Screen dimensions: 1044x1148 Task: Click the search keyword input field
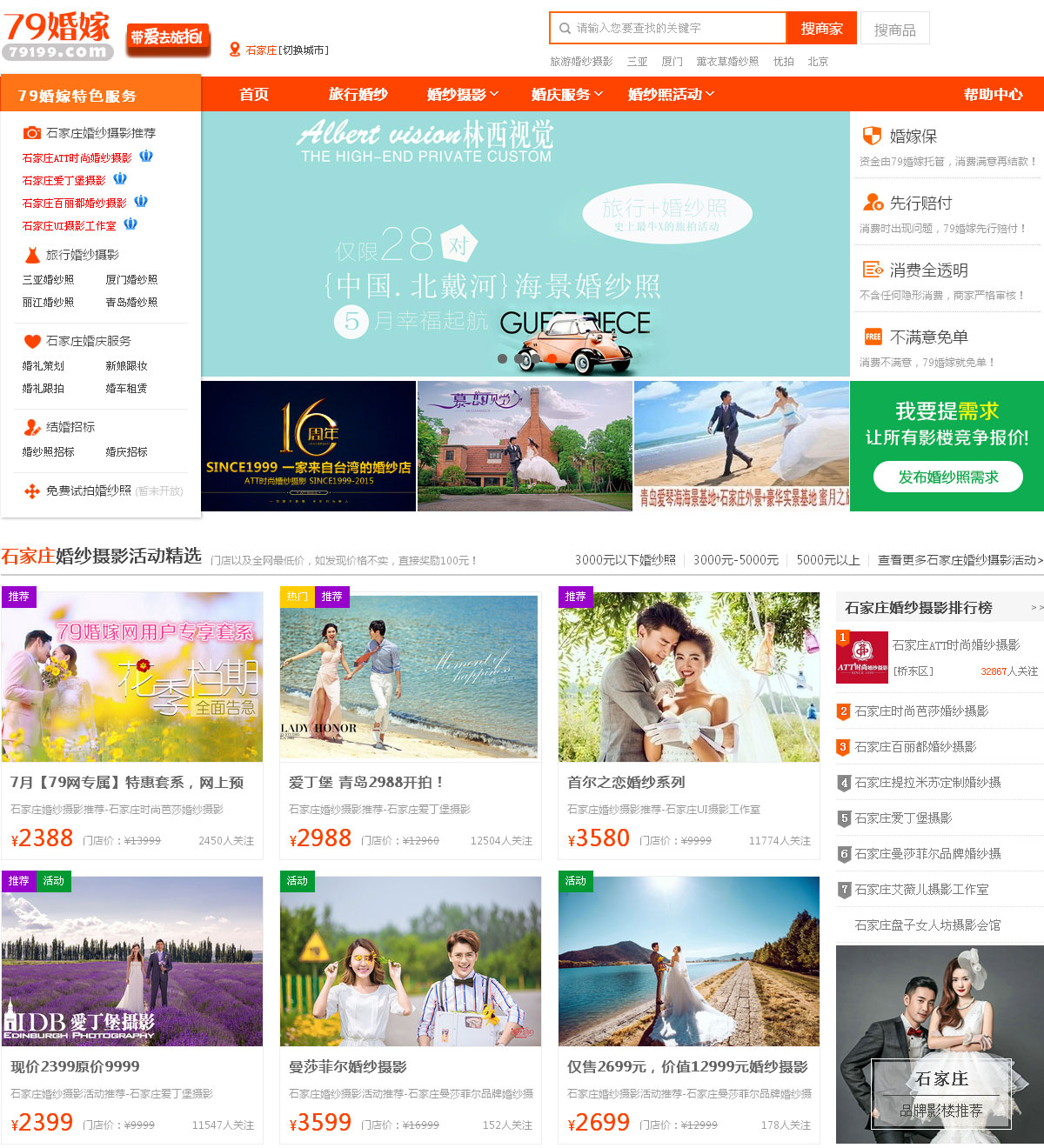pyautogui.click(x=677, y=29)
